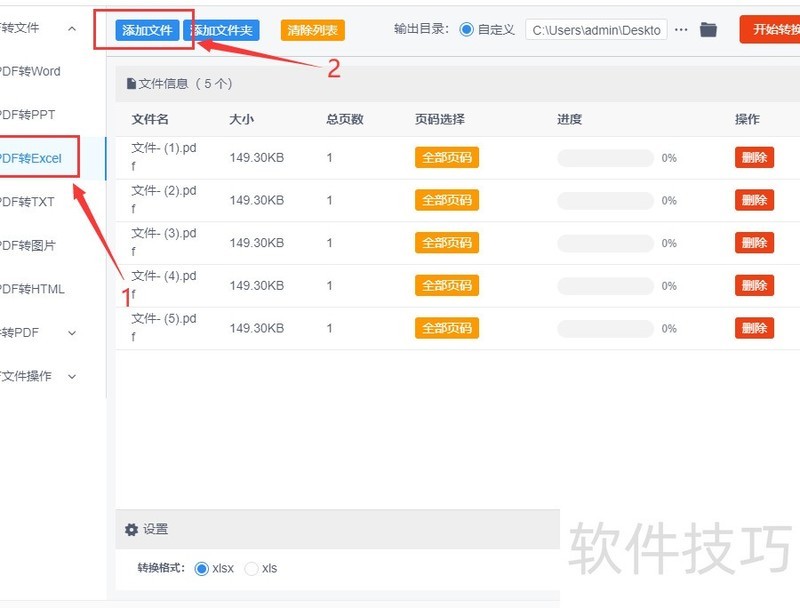Click the 文件名 column header
The image size is (800, 608).
tap(150, 119)
